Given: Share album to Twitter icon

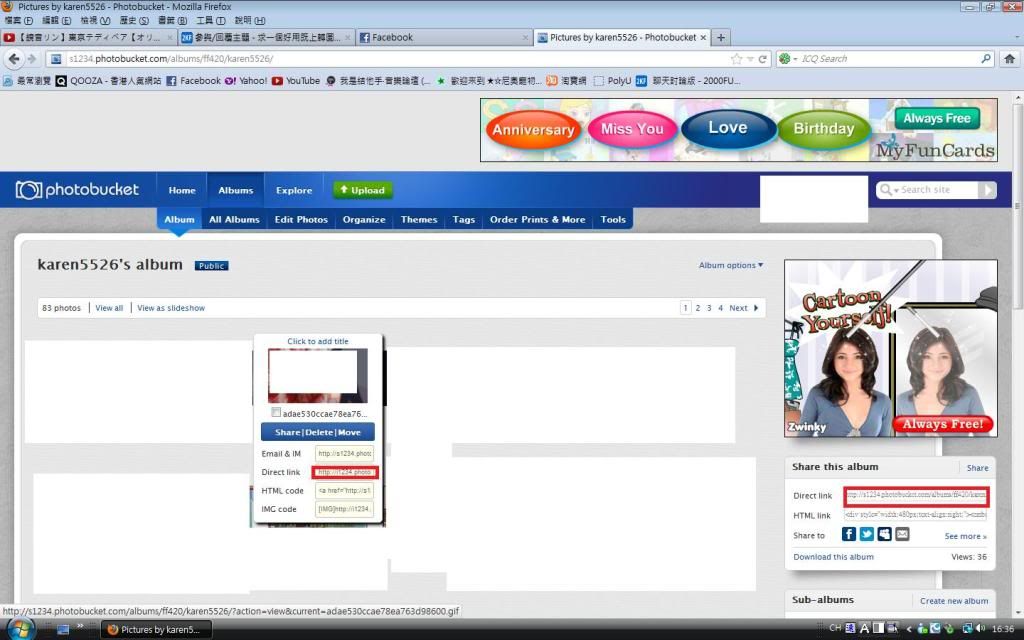Looking at the screenshot, I should (867, 534).
